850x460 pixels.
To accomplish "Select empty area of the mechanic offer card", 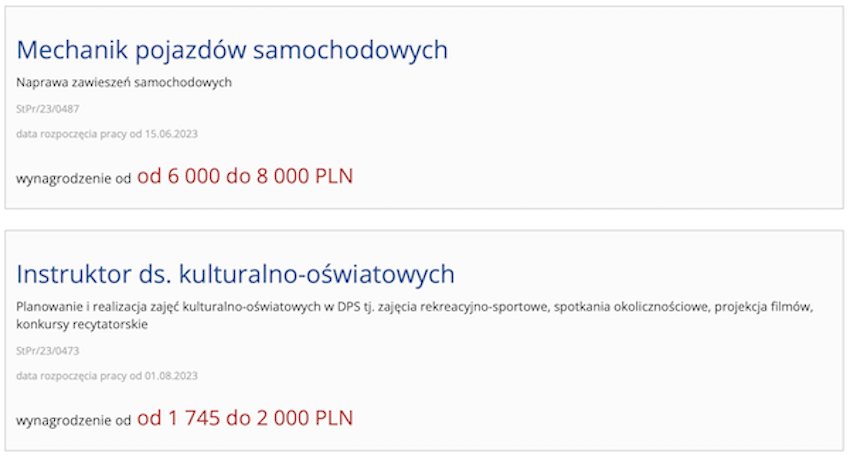I will click(596, 135).
